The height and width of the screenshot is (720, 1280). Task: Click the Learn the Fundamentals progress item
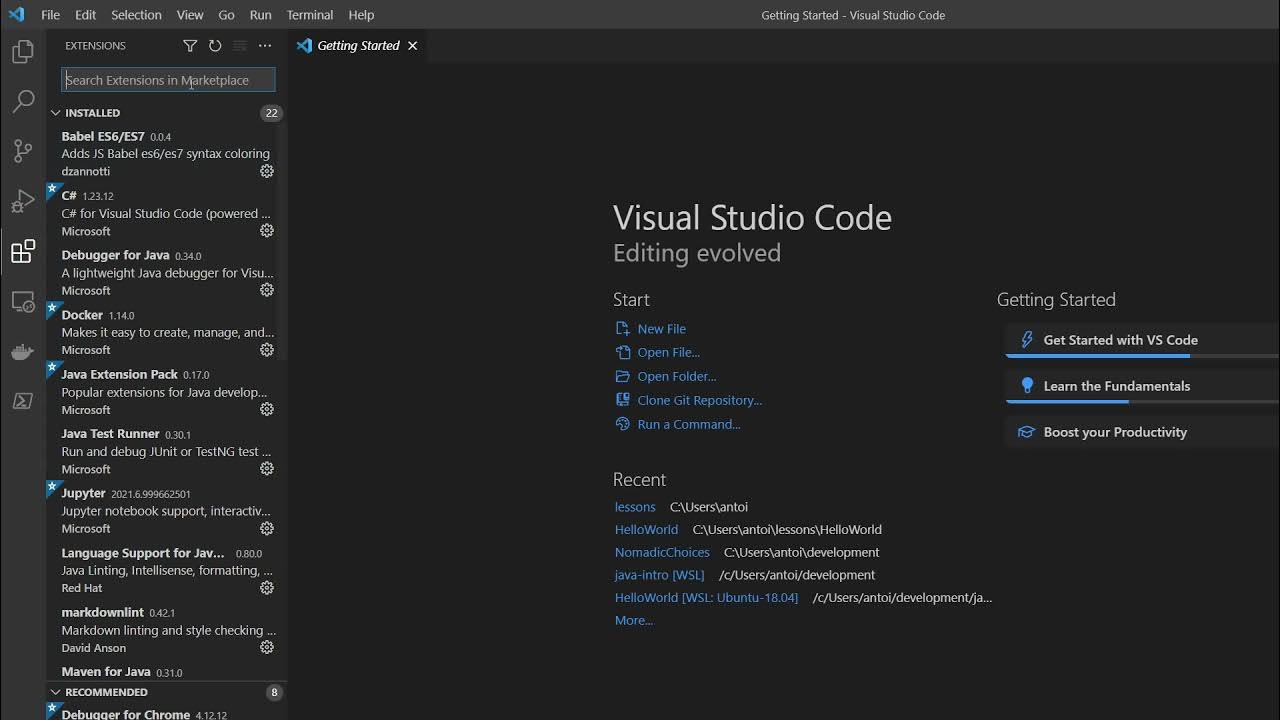click(x=1116, y=386)
